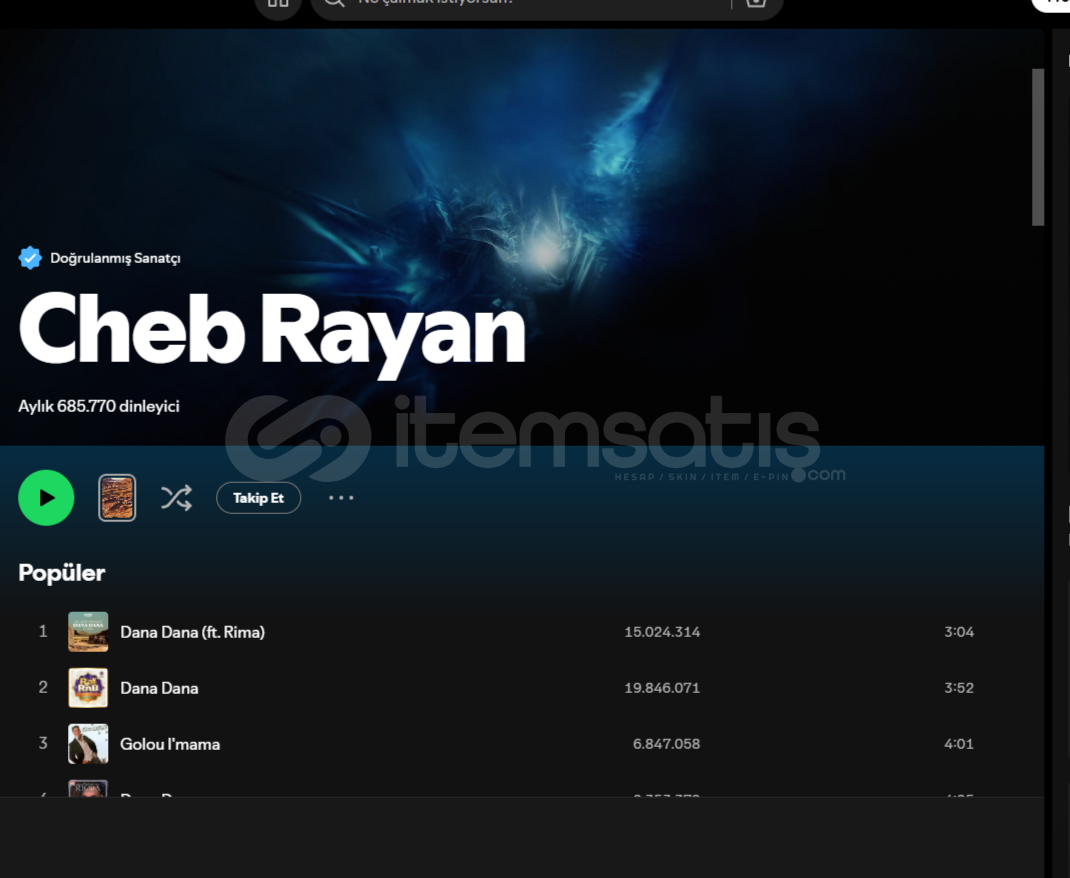Click the main view vertical scrollbar thumb
Screen dimensions: 1070x878
[1038, 147]
